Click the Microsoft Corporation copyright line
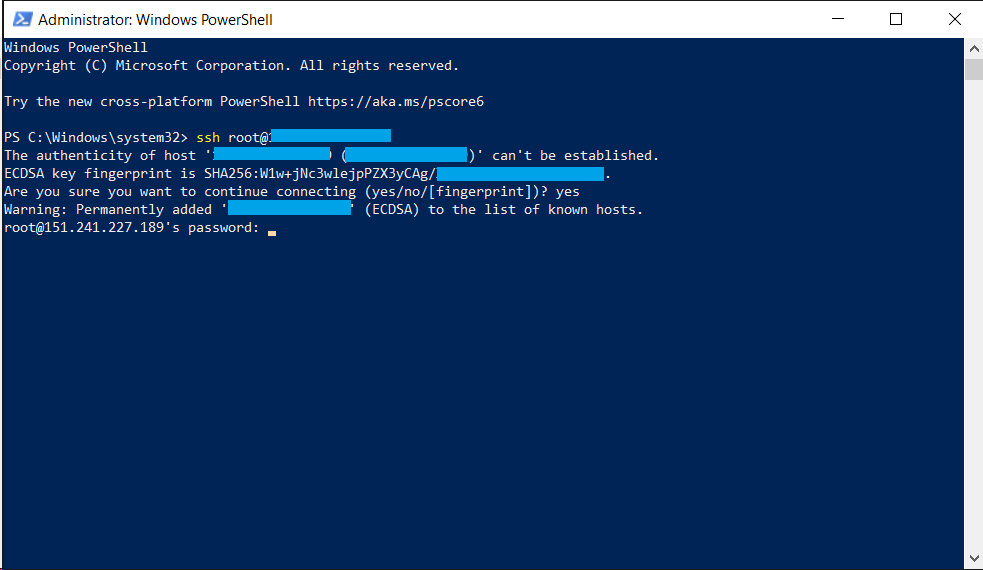This screenshot has height=570, width=983. pyautogui.click(x=231, y=66)
